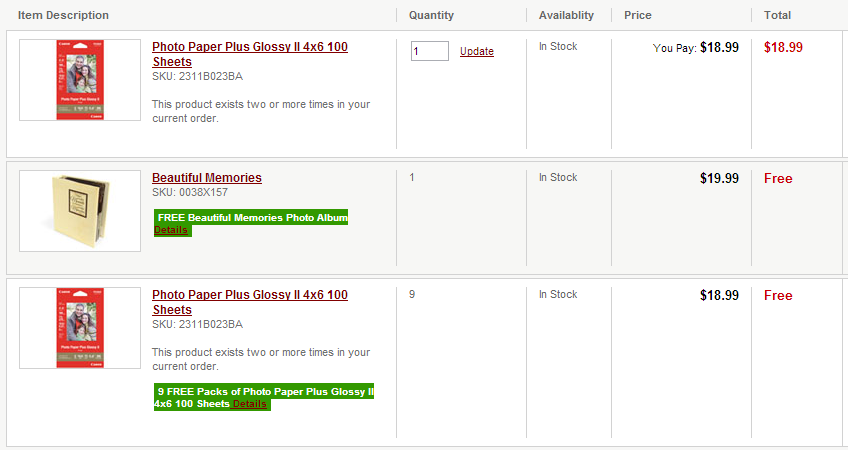The image size is (848, 450).
Task: Click the thumbnail in the 9-quantity row
Action: [80, 328]
